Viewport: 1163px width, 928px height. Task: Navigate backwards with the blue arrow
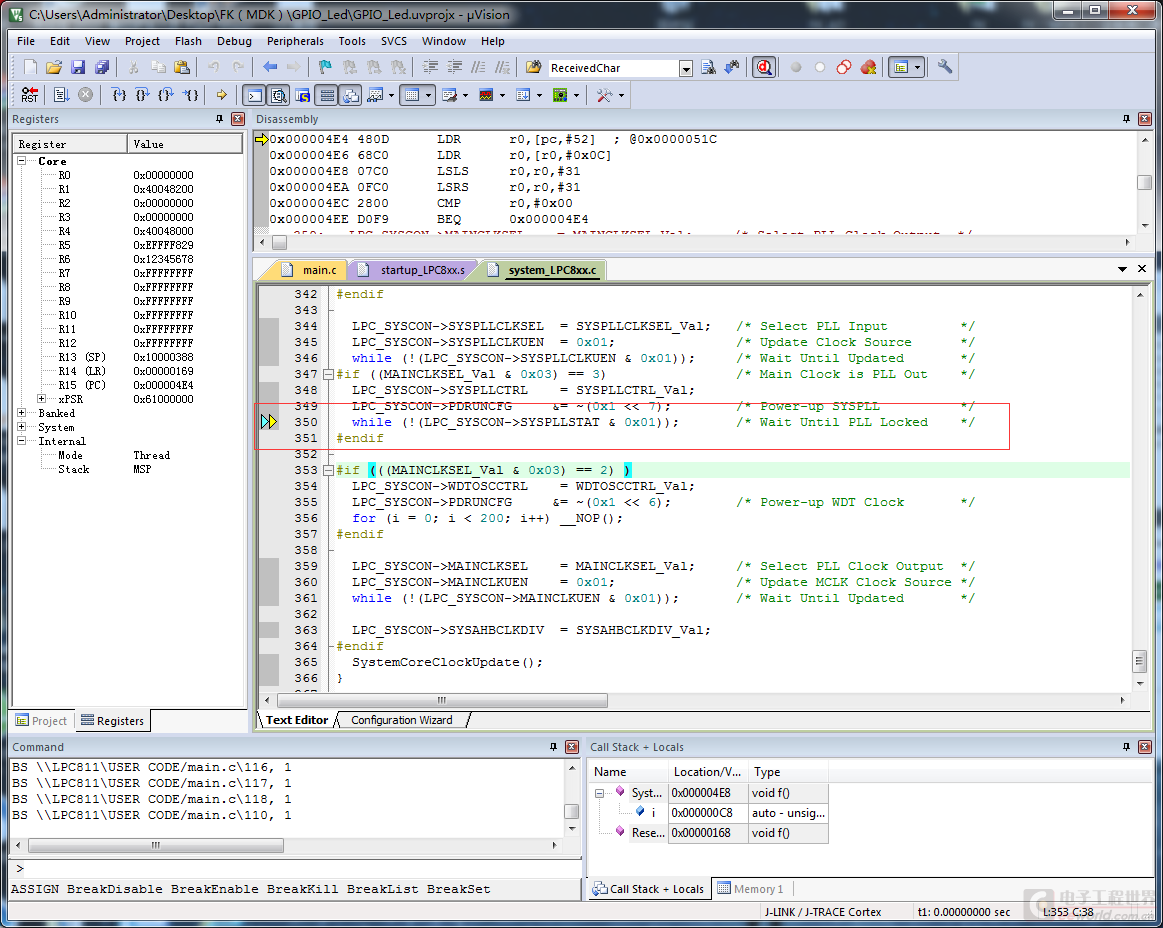tap(270, 68)
